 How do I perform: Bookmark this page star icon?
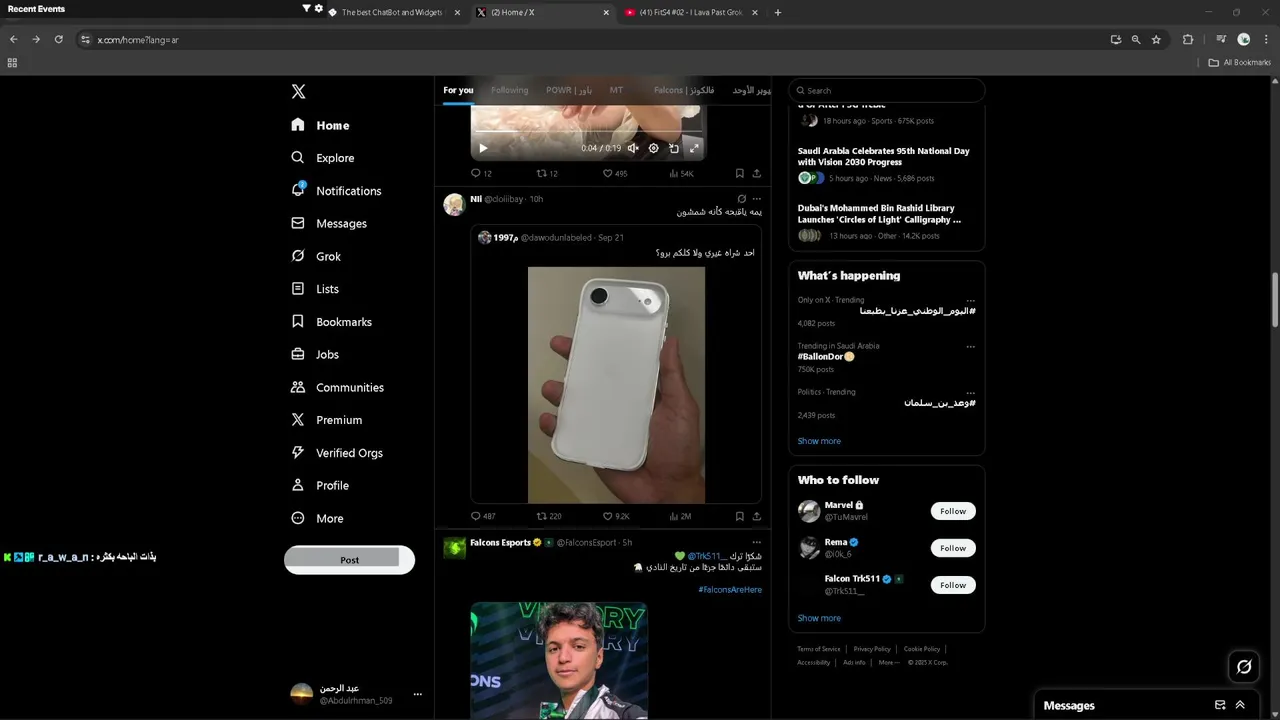click(x=1156, y=39)
